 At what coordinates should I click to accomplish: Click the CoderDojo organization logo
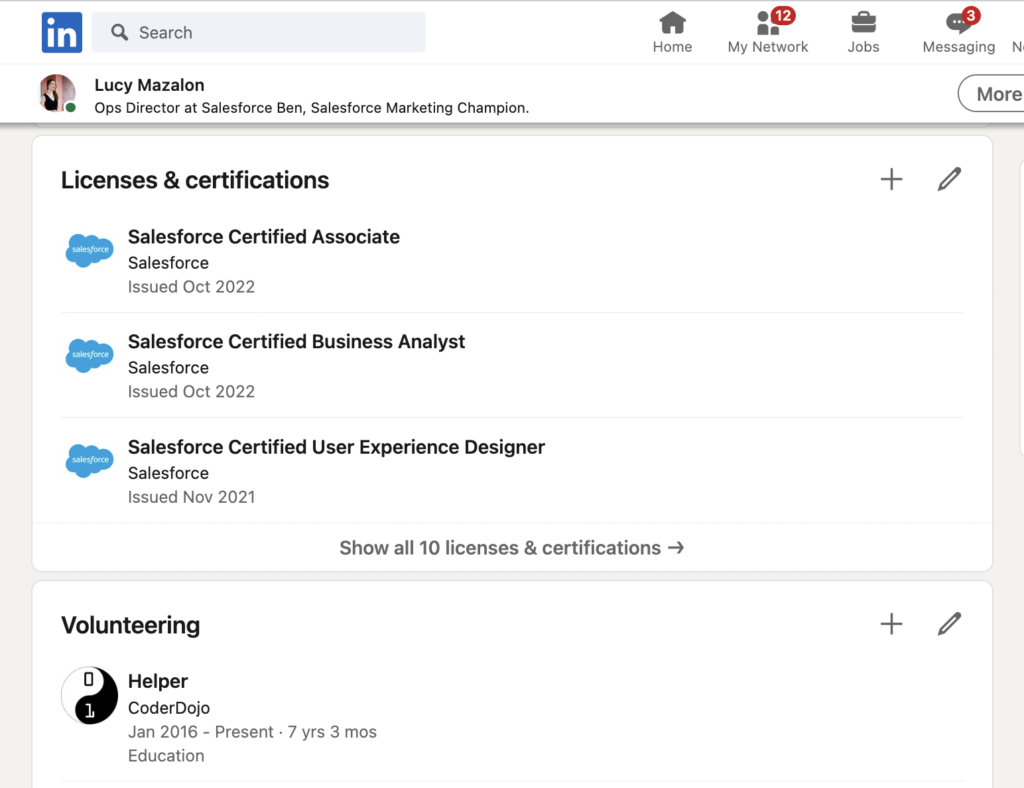coord(89,695)
